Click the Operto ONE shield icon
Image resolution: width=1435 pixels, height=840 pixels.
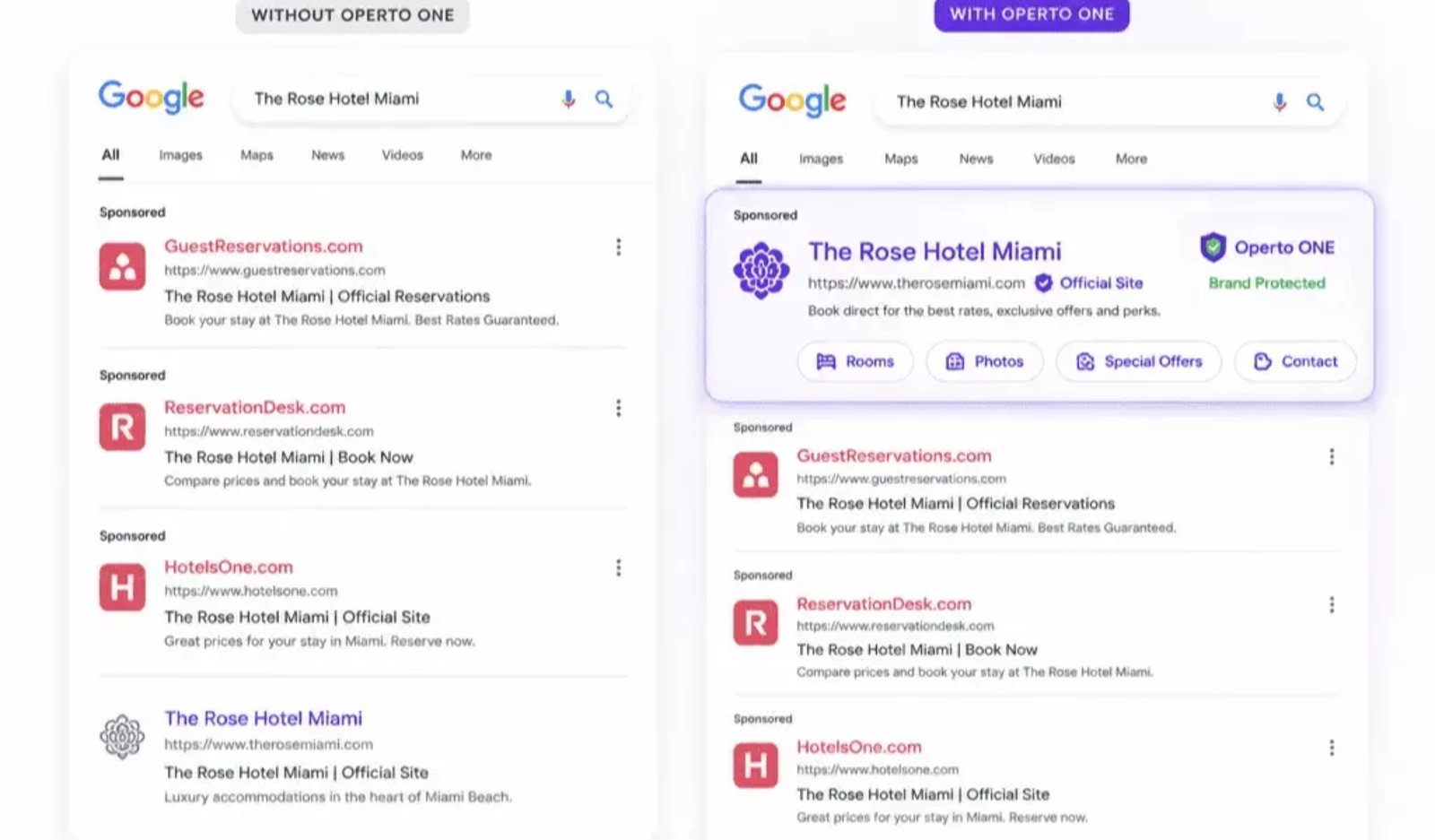point(1213,247)
